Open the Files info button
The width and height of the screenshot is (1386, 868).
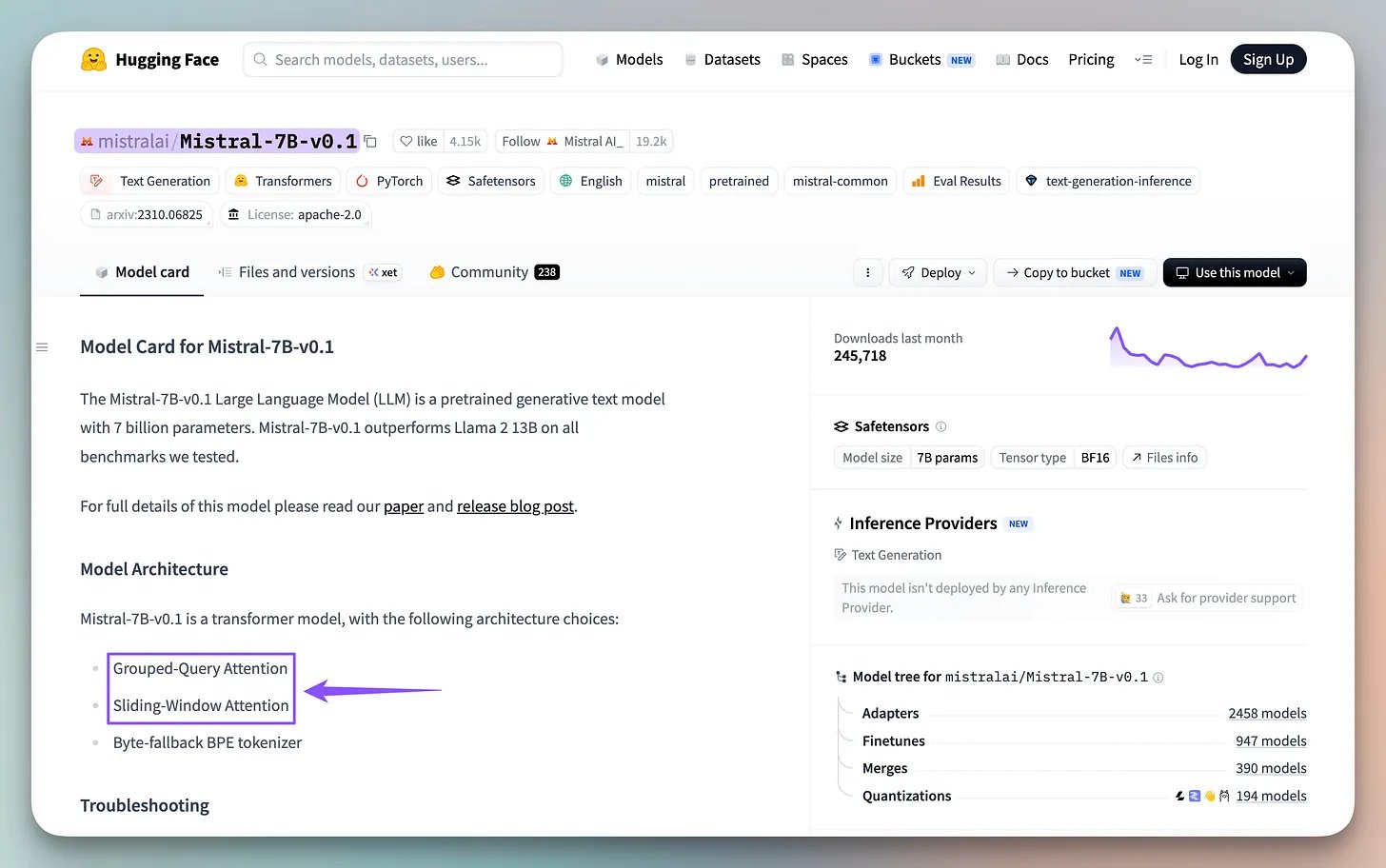pos(1164,458)
